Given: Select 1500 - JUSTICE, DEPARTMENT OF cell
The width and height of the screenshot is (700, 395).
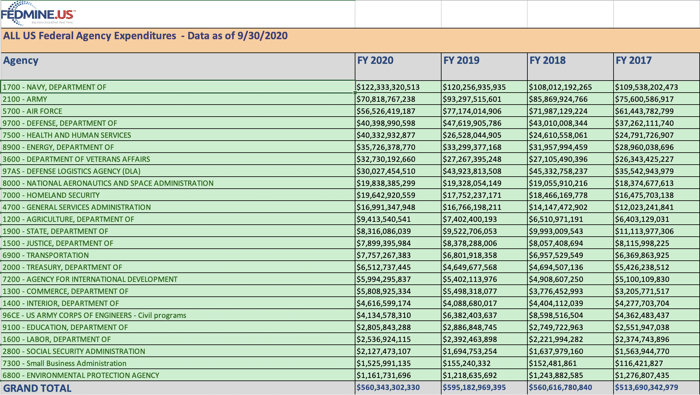Looking at the screenshot, I should [178, 244].
